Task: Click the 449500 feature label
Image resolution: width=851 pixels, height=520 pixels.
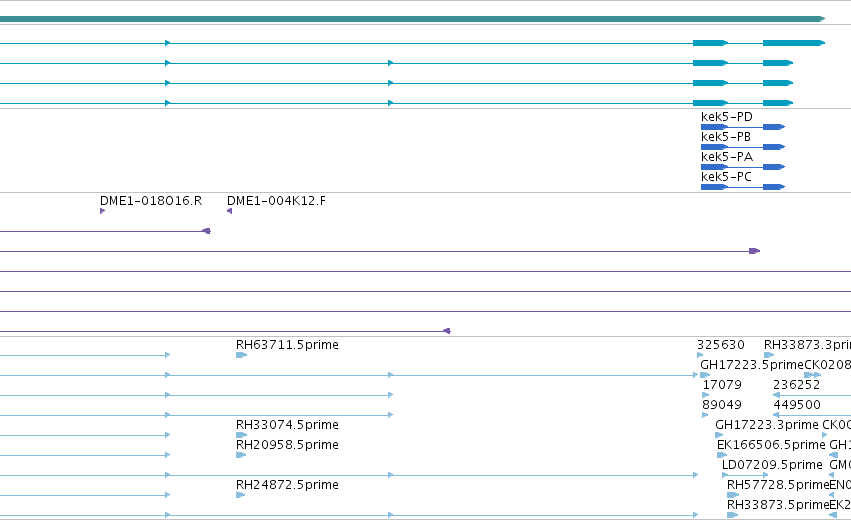Action: (797, 405)
